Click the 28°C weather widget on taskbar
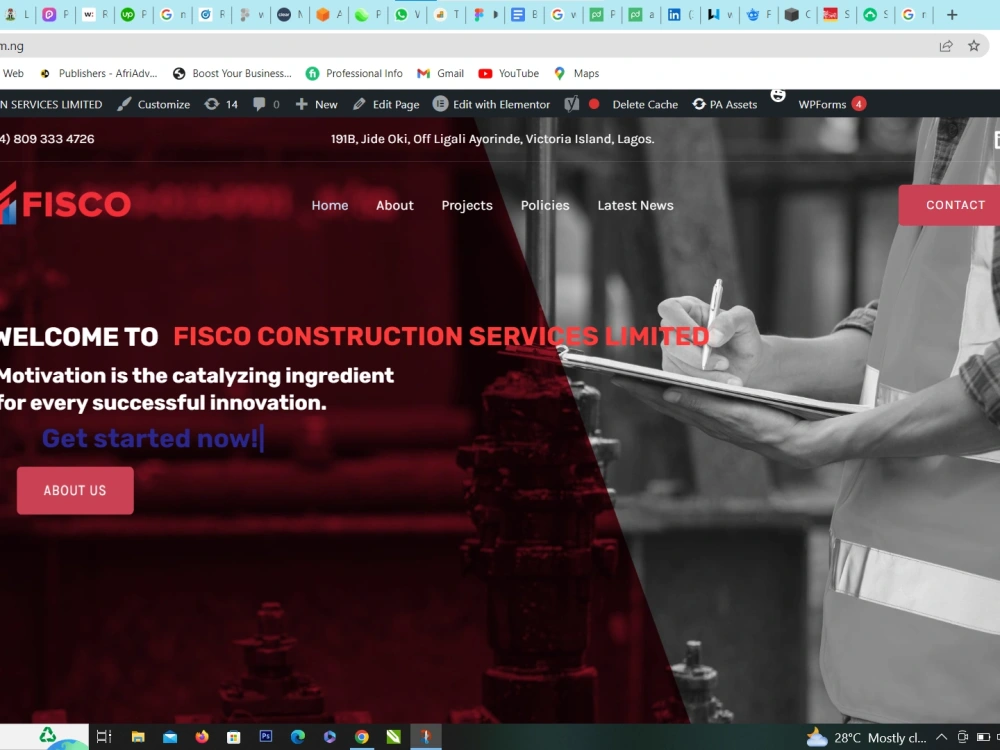Image resolution: width=1000 pixels, height=750 pixels. [866, 737]
